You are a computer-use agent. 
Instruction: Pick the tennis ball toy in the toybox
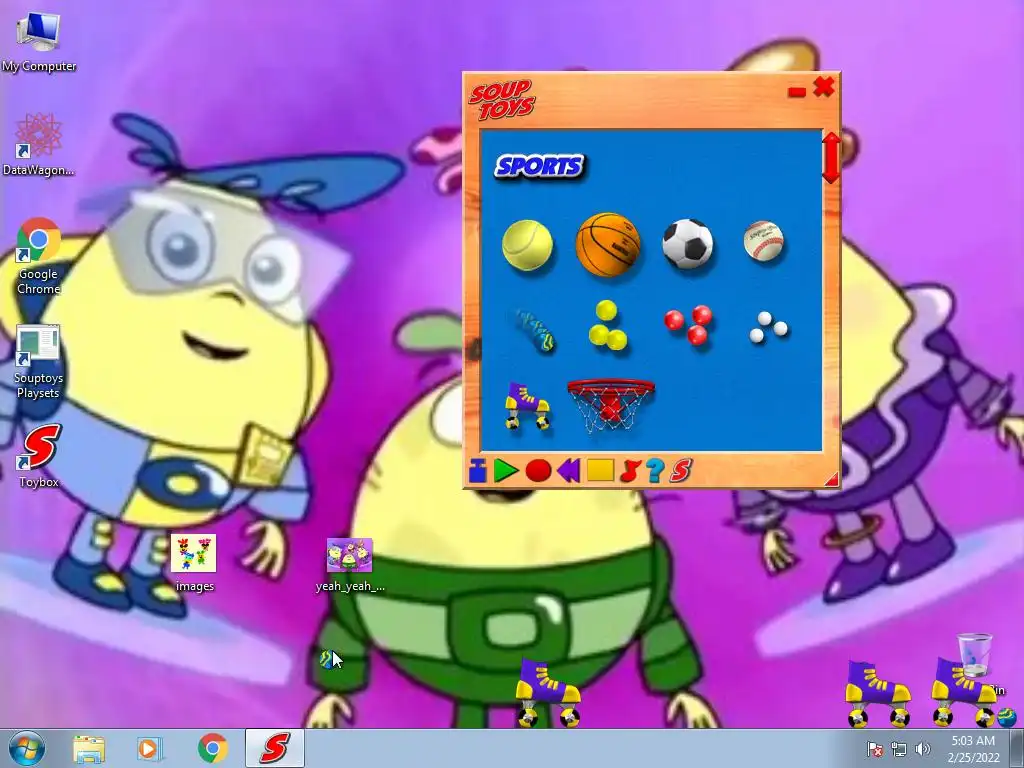527,245
